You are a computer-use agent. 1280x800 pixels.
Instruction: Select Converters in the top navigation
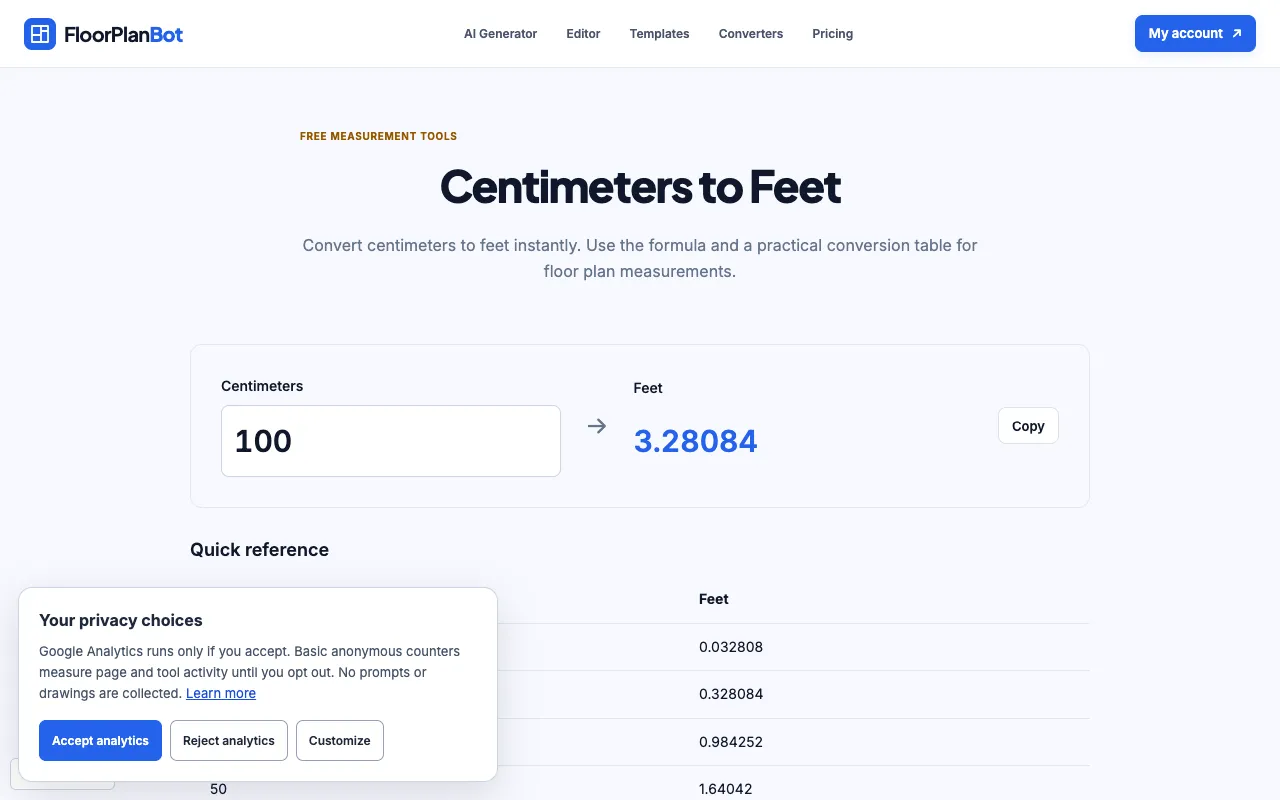coord(751,34)
